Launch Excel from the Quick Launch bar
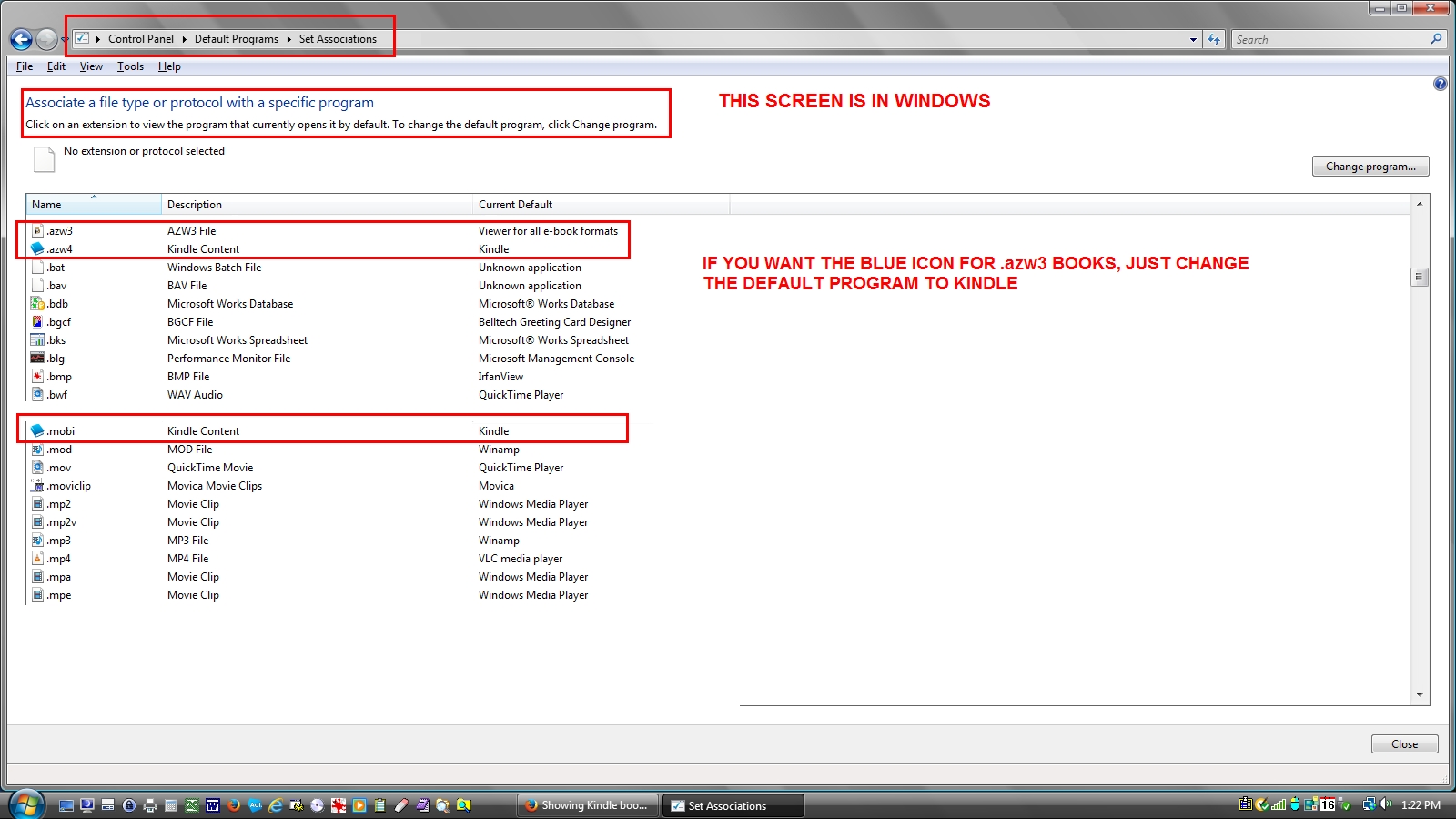The width and height of the screenshot is (1456, 819). (x=192, y=805)
